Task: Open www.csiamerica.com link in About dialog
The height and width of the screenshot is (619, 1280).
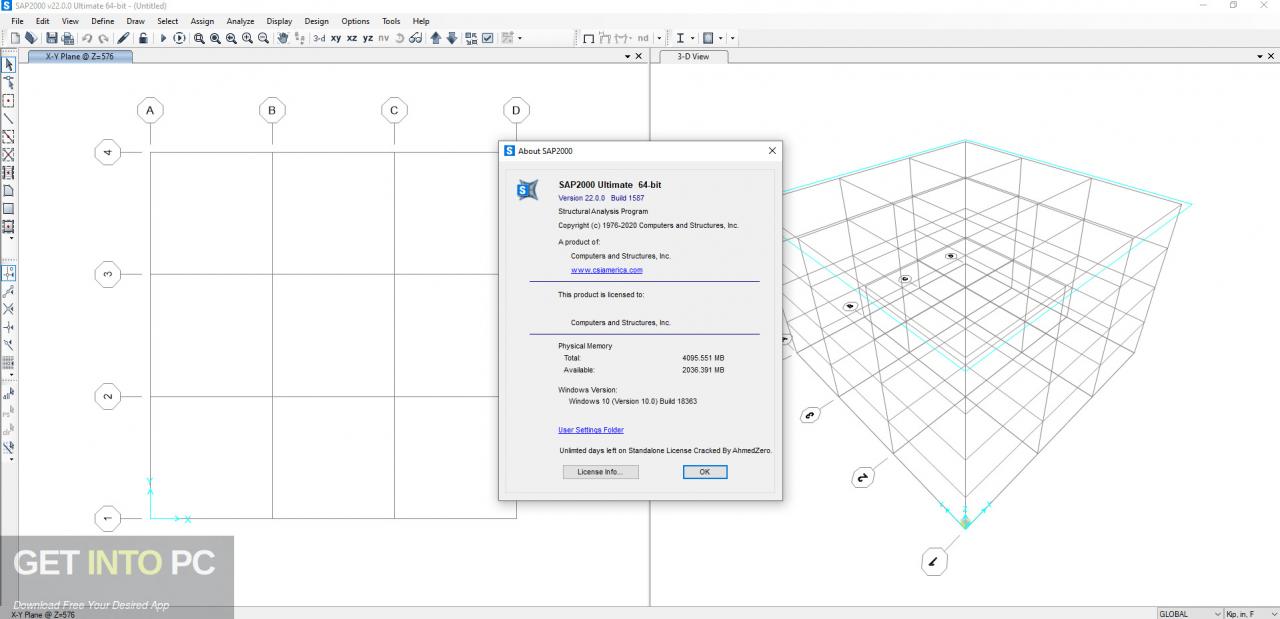Action: [x=606, y=270]
